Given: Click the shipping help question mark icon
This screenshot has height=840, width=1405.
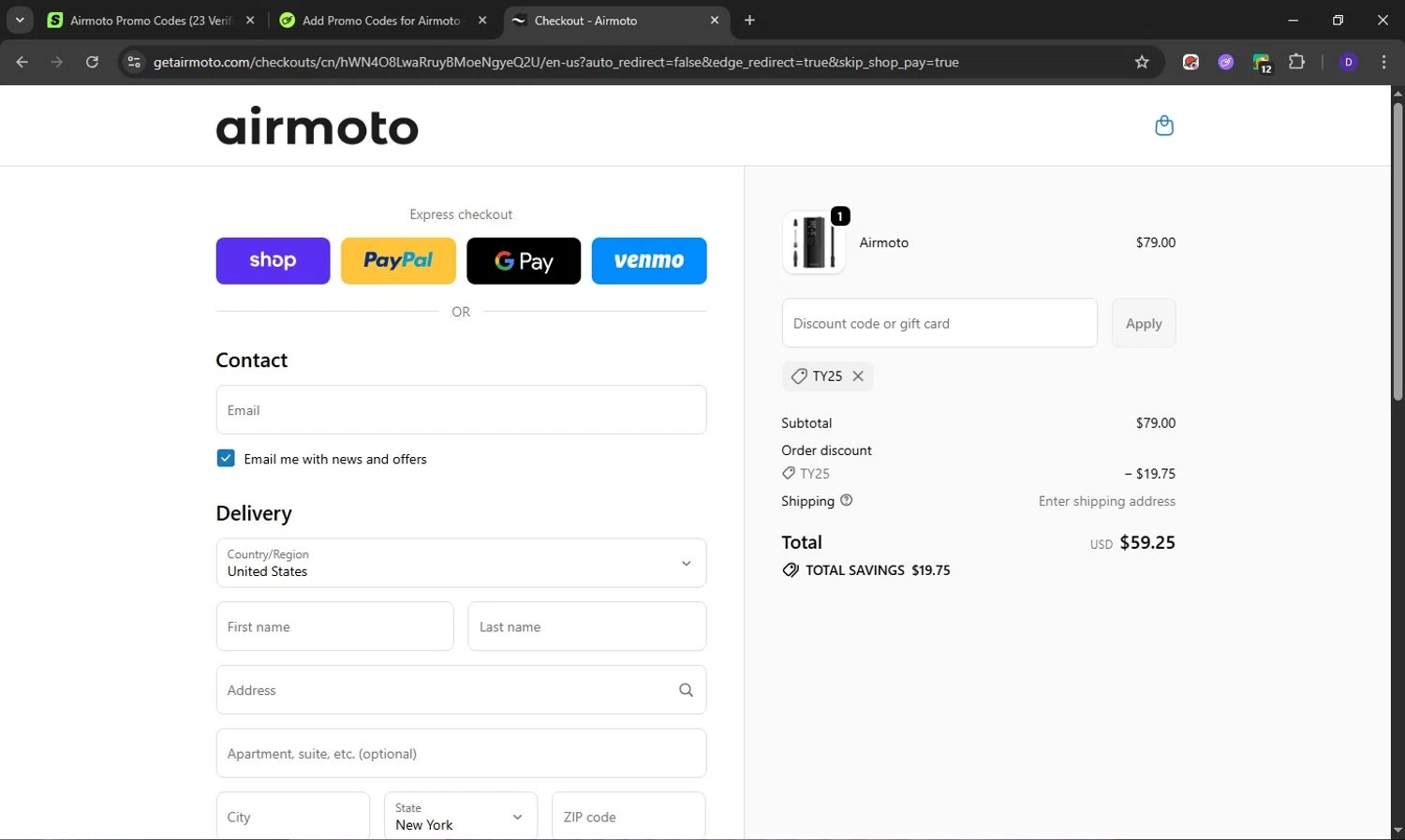Looking at the screenshot, I should [x=847, y=500].
